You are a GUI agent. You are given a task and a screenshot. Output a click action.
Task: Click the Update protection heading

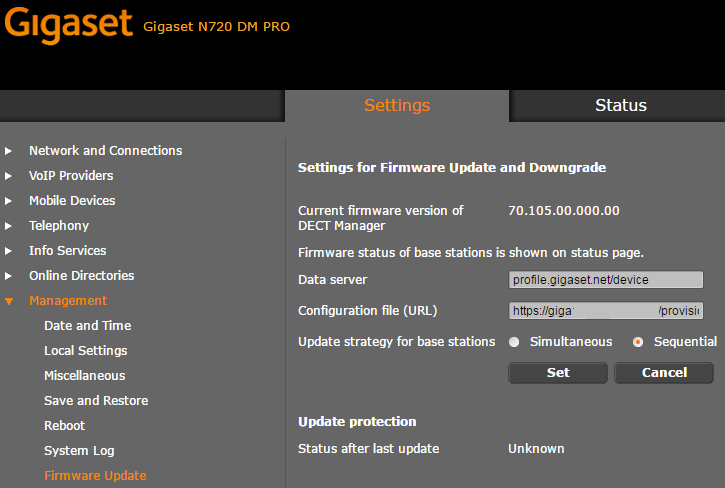pyautogui.click(x=357, y=421)
